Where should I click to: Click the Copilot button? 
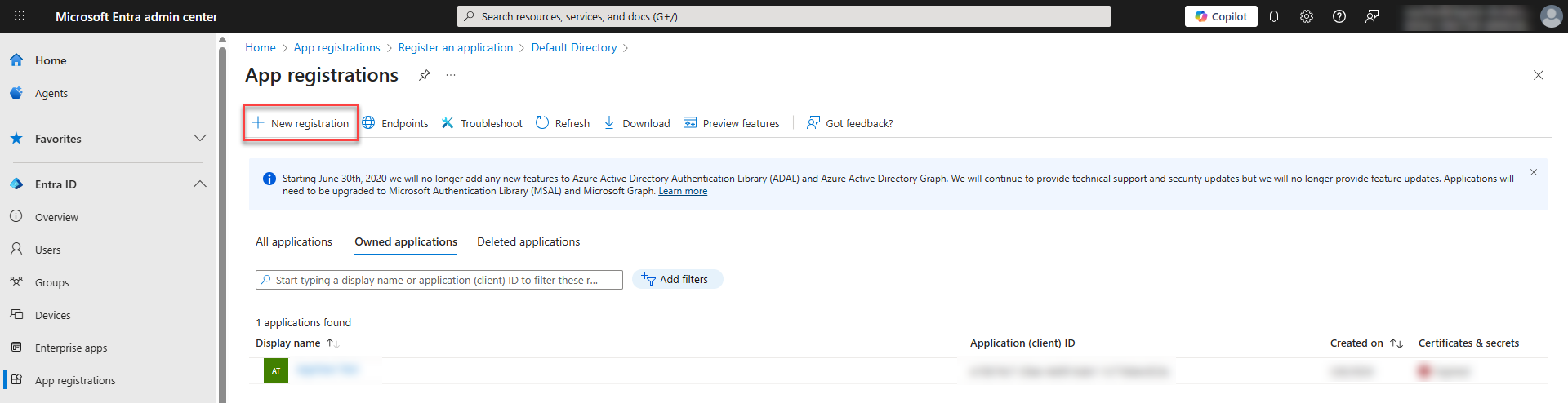(1221, 16)
